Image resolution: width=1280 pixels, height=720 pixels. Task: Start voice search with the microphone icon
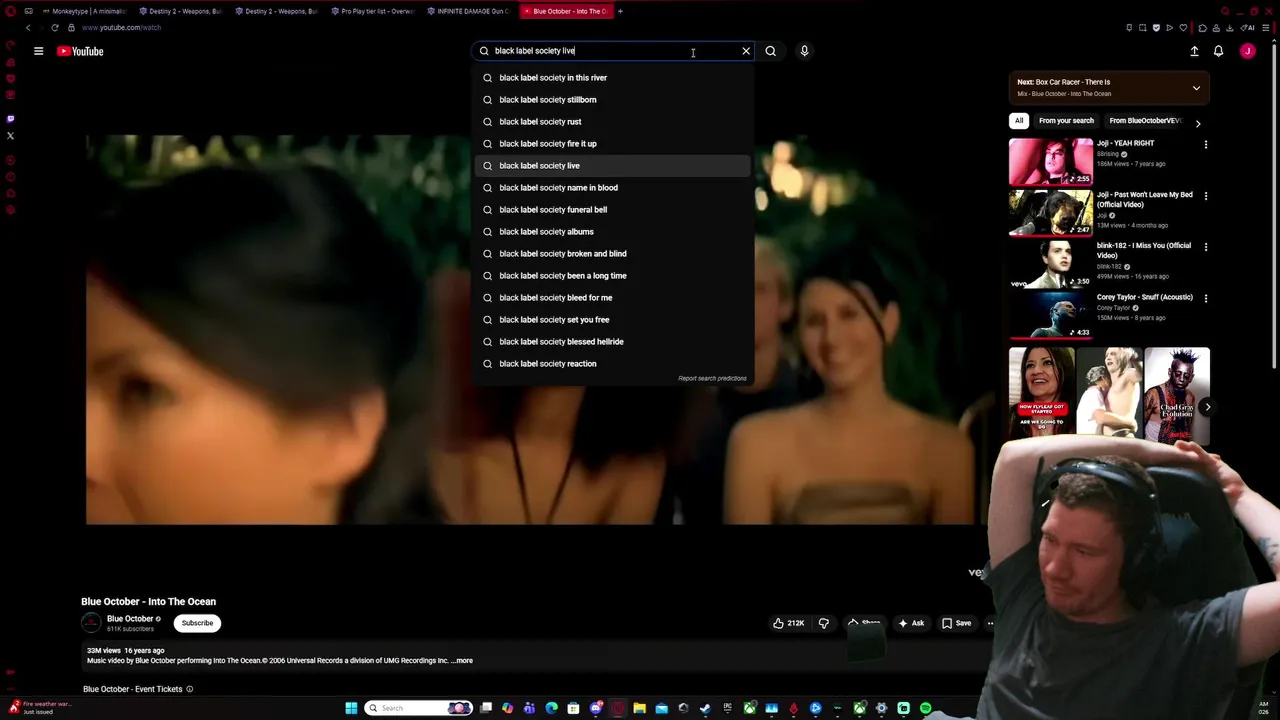click(x=804, y=51)
